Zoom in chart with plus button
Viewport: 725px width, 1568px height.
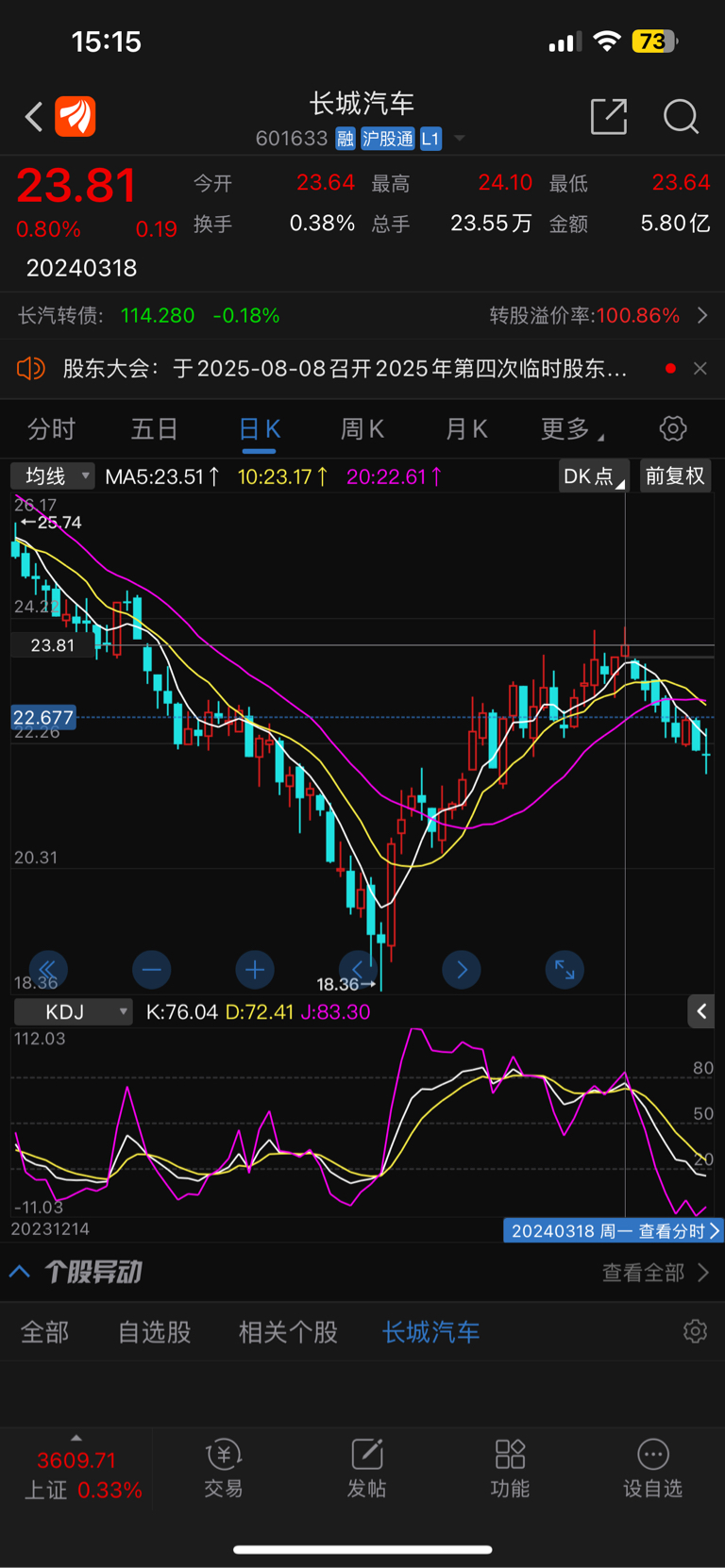click(255, 969)
